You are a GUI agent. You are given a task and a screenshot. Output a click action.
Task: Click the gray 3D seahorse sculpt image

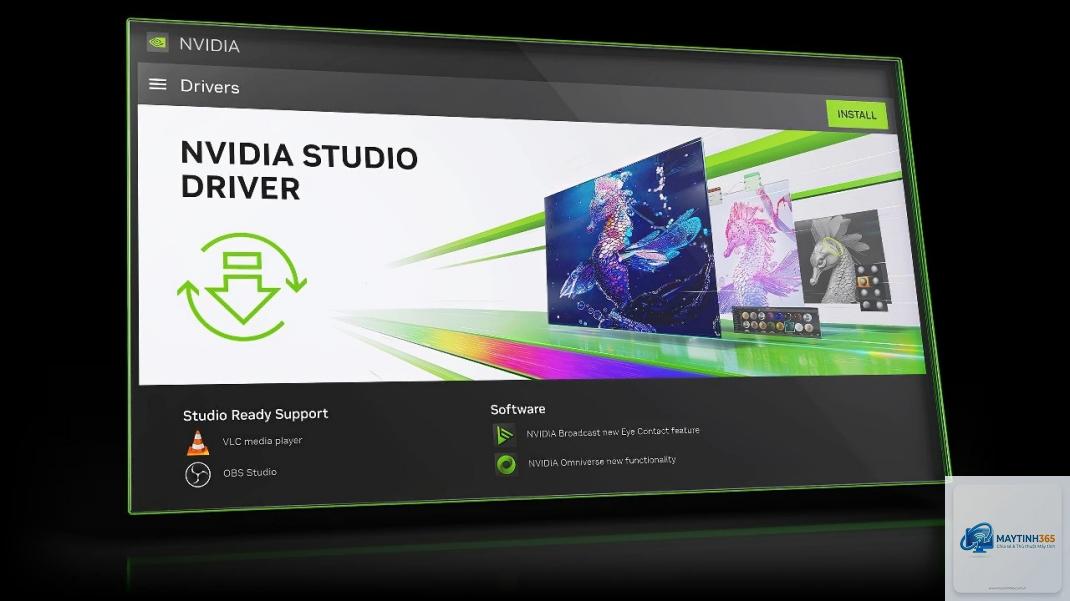pyautogui.click(x=841, y=258)
